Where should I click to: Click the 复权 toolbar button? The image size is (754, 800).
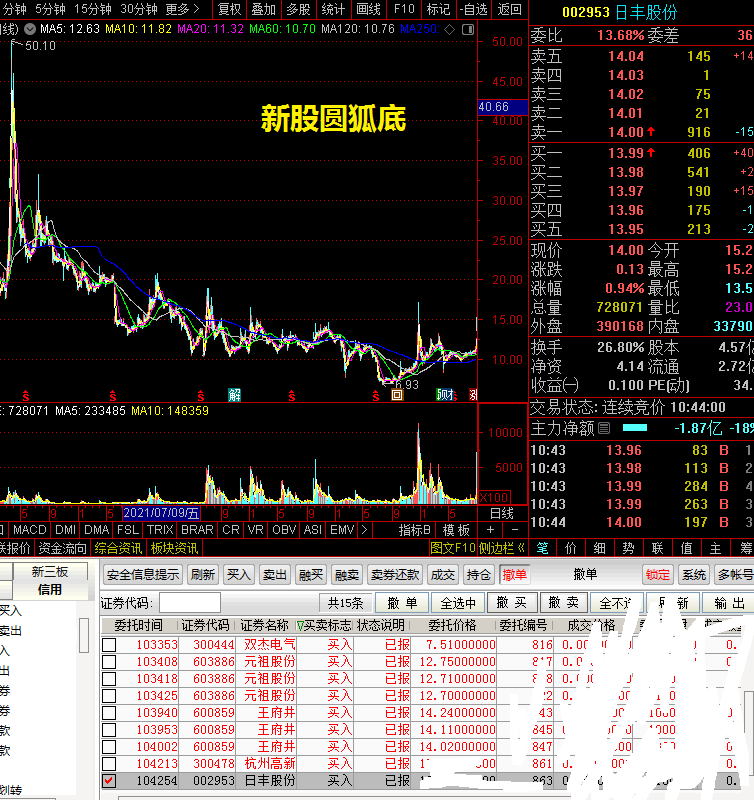[229, 9]
